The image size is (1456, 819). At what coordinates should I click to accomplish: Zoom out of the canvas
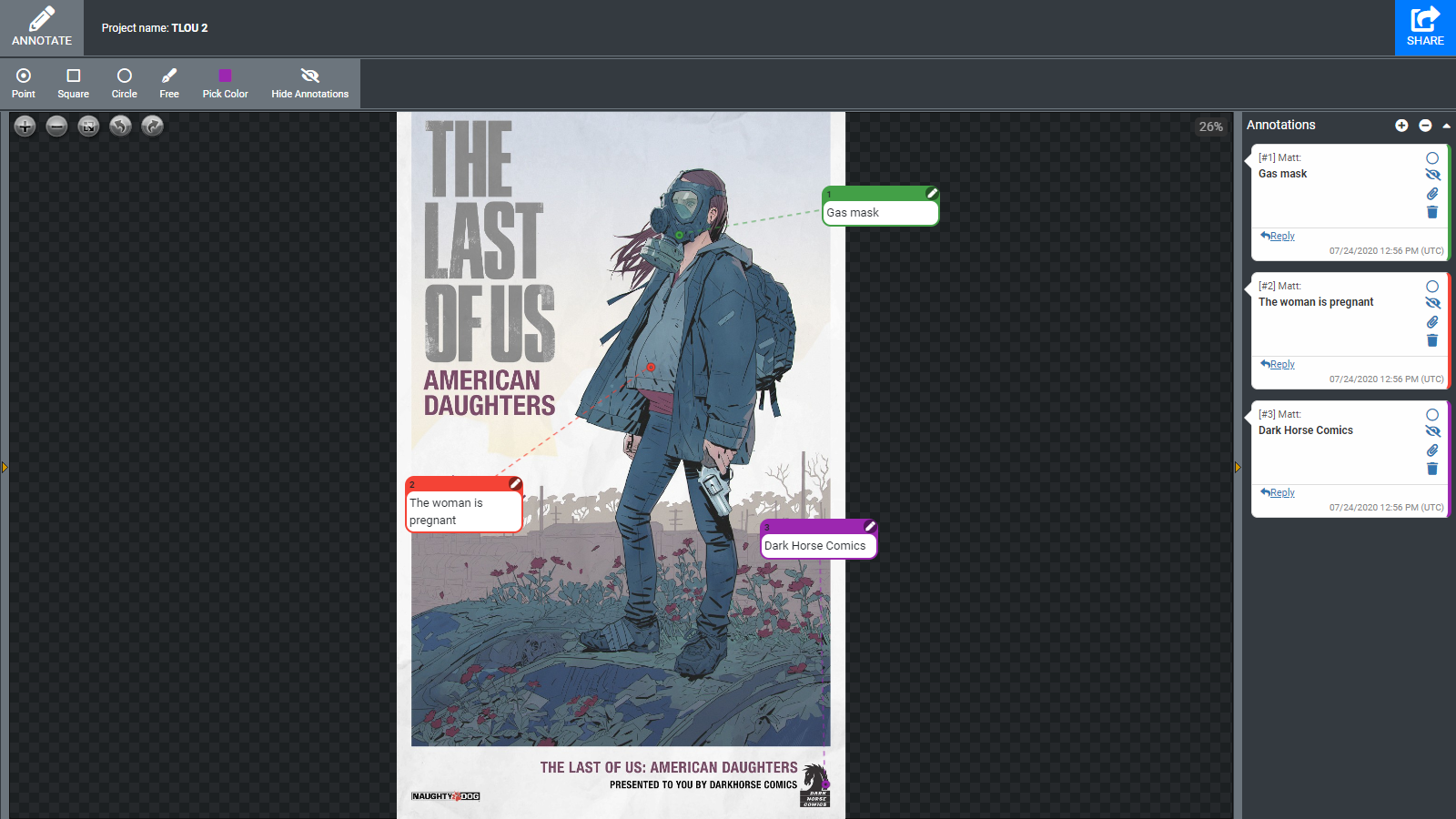point(56,126)
